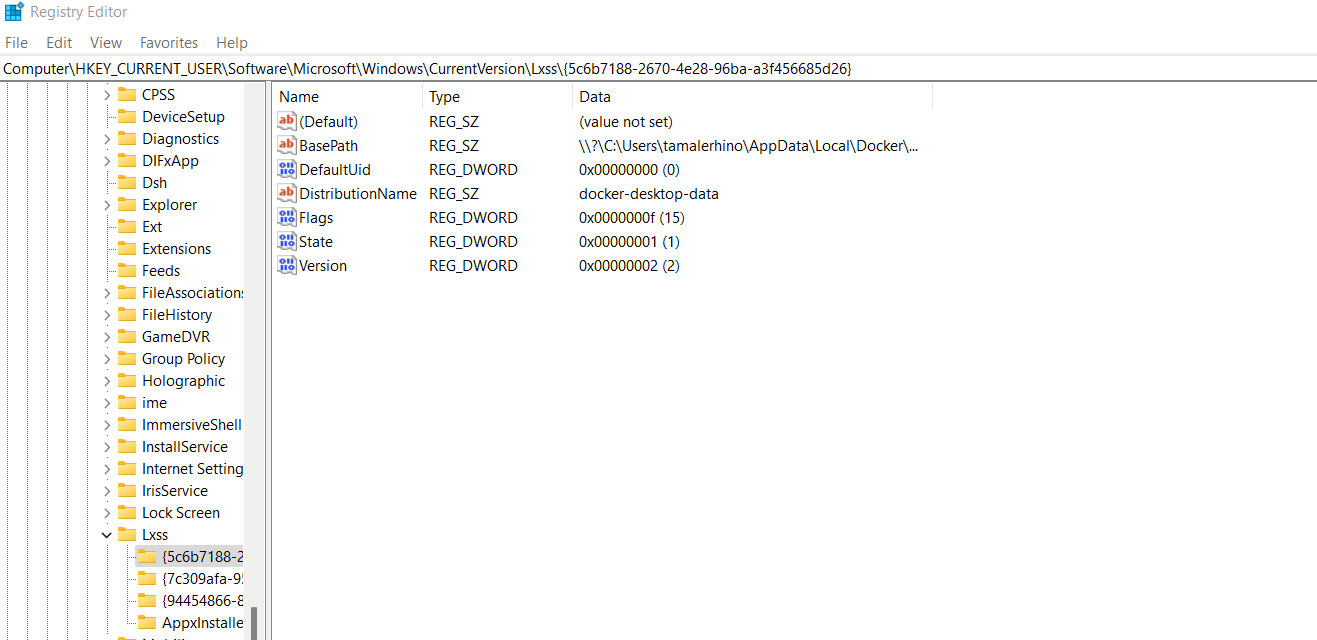
Task: Click the REG_SZ icon beside (Default)
Action: coord(286,121)
